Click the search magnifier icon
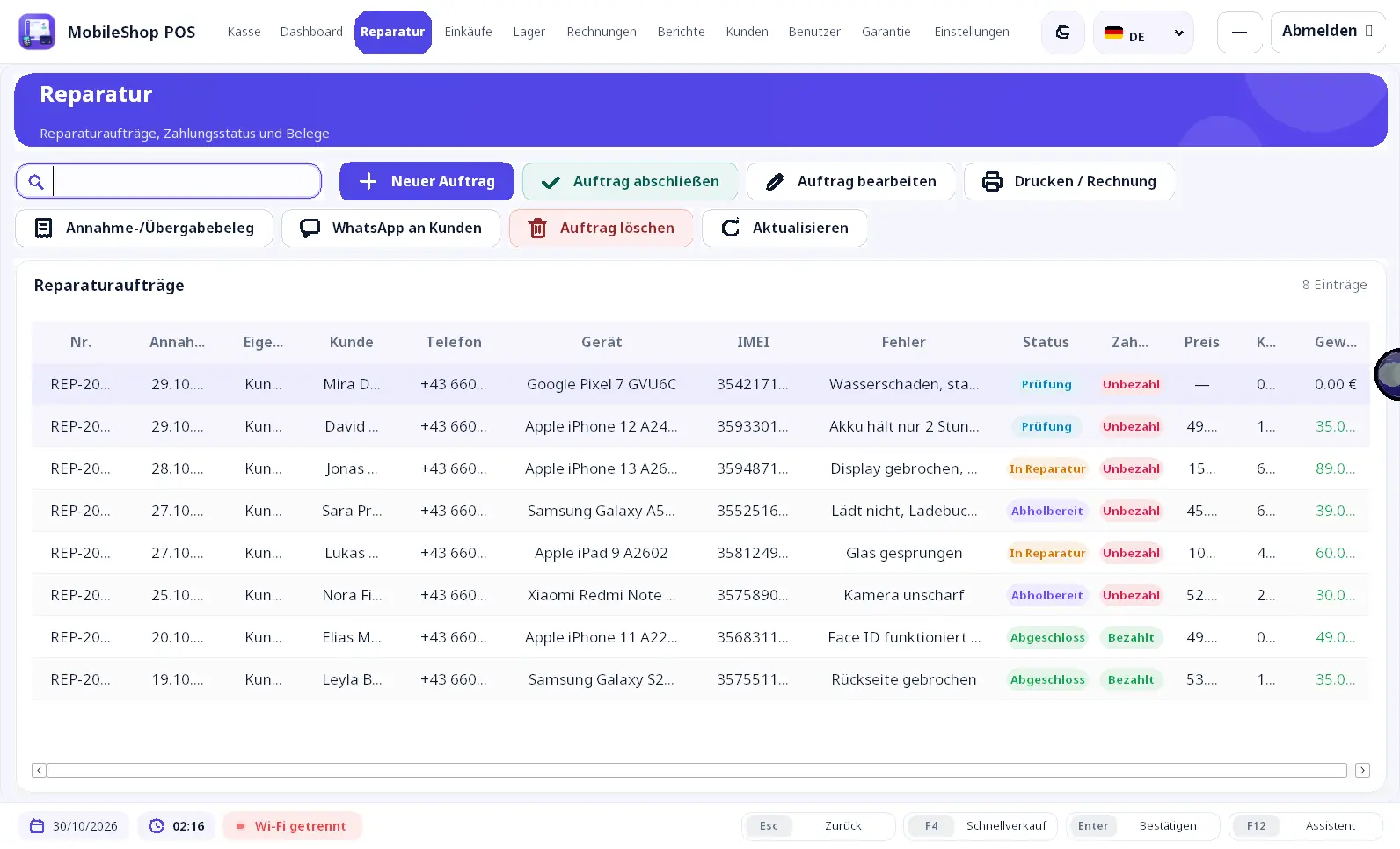 pyautogui.click(x=36, y=182)
